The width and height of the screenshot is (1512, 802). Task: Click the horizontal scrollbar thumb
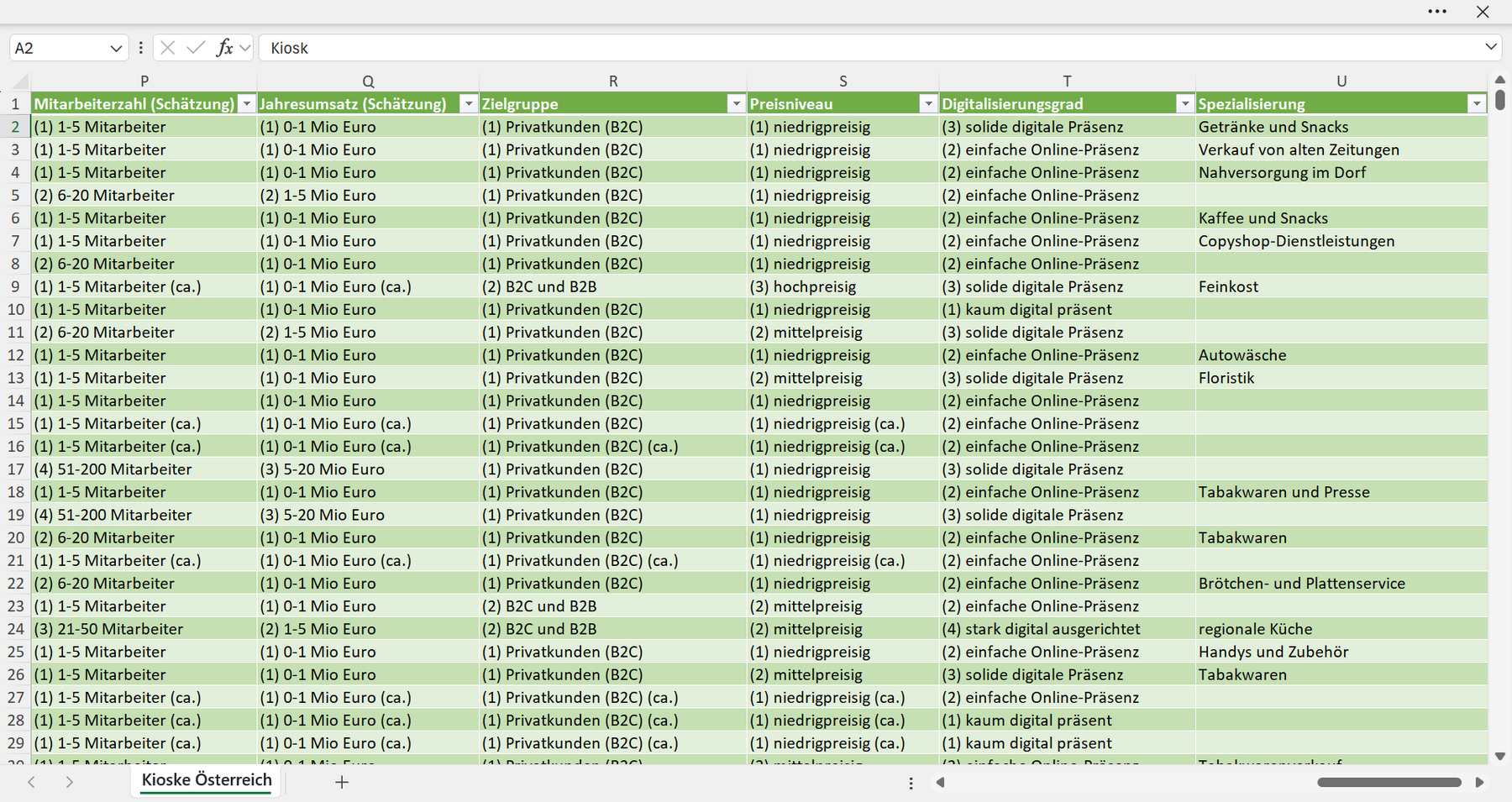tap(1389, 782)
